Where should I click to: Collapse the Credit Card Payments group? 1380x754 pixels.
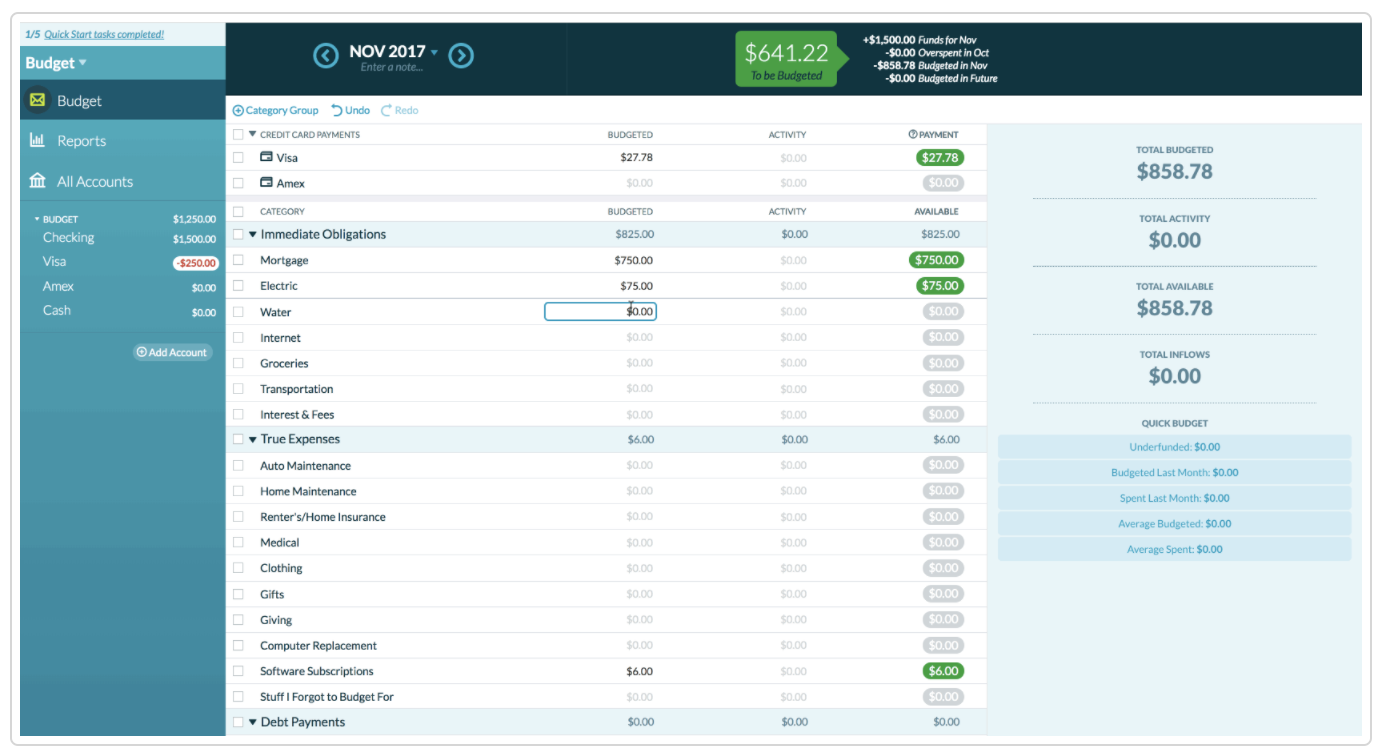point(253,134)
